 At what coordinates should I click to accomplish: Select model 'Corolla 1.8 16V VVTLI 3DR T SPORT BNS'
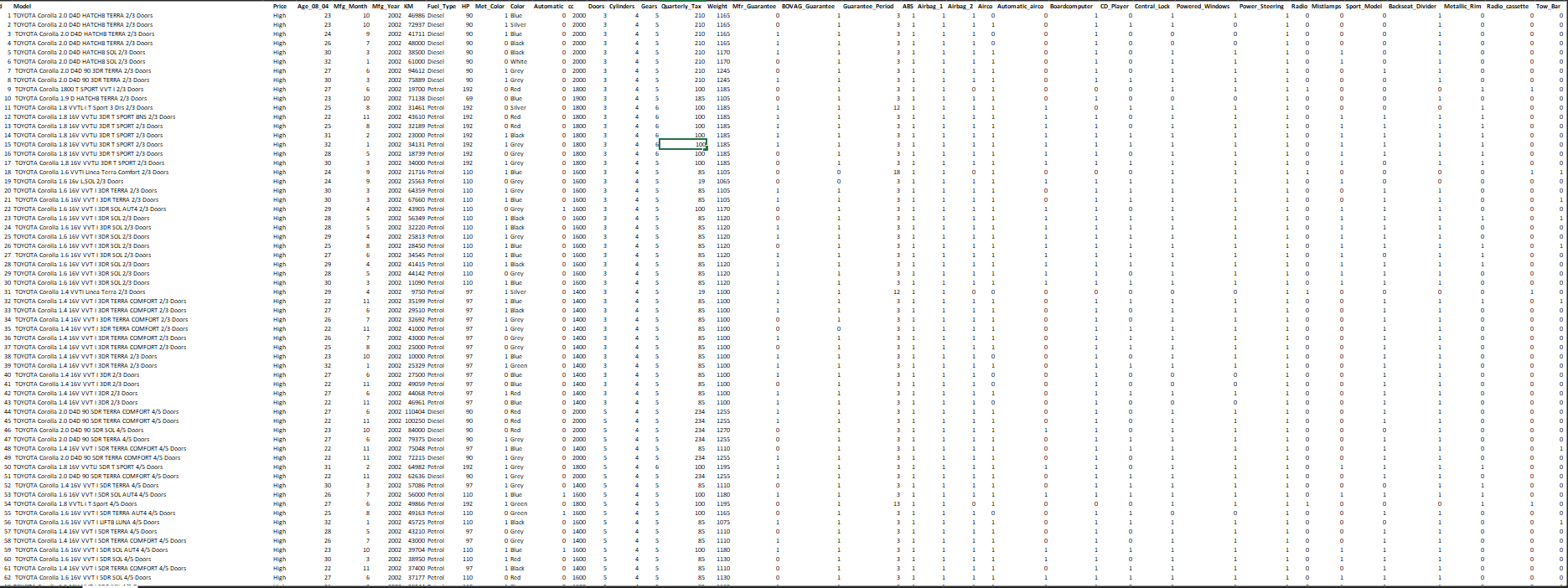pyautogui.click(x=96, y=116)
